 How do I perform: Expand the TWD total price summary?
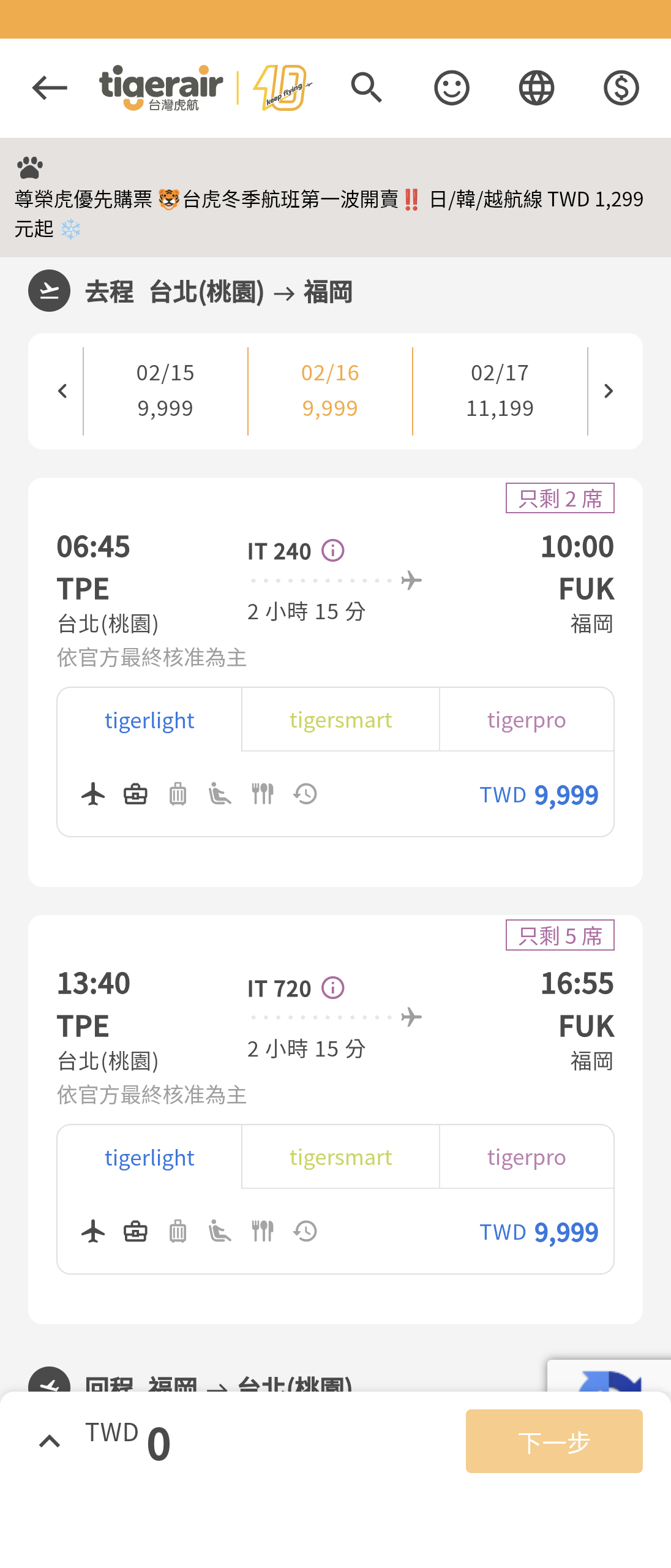pyautogui.click(x=50, y=1442)
